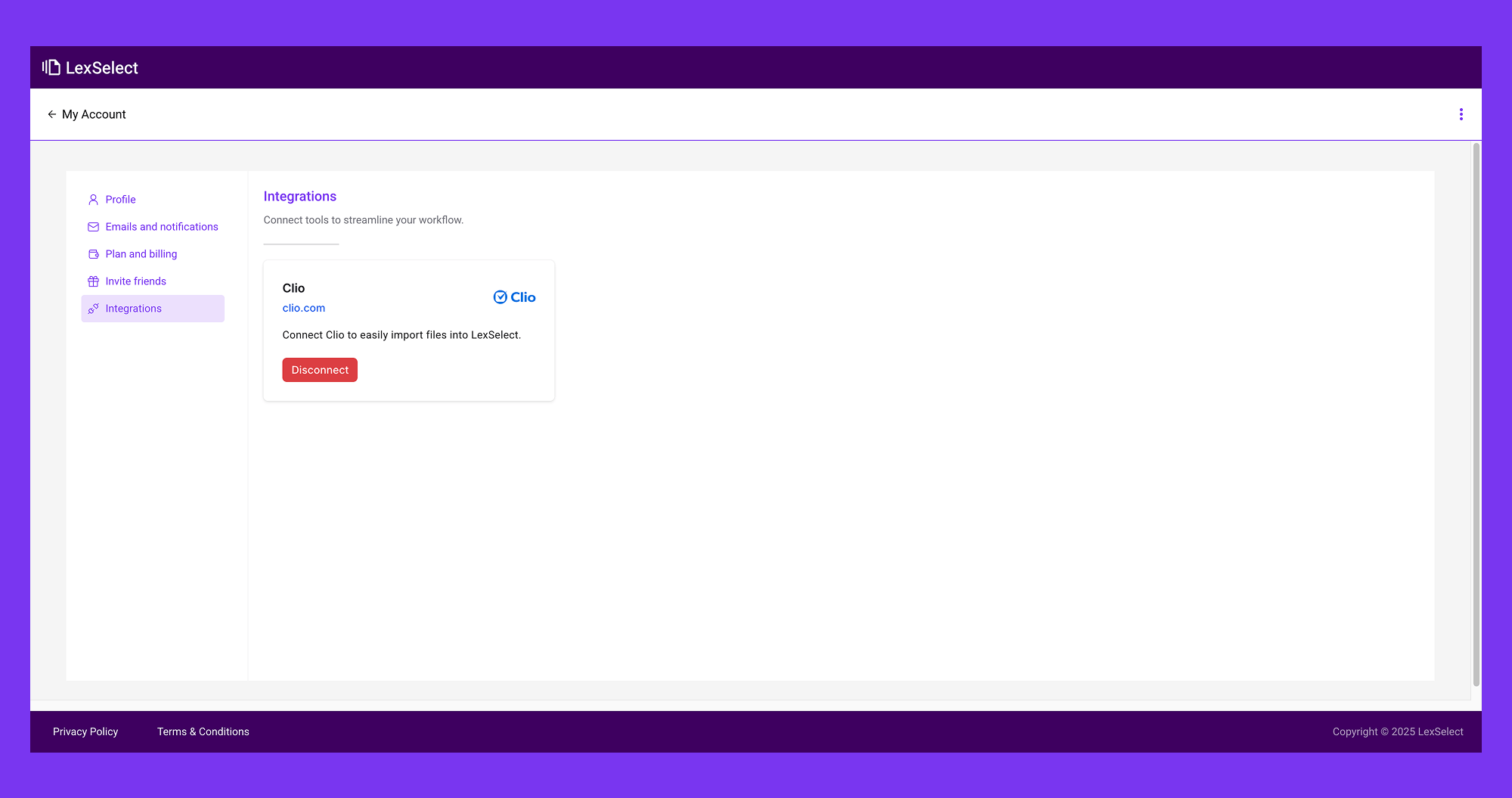Click the My Account title text
The image size is (1512, 798).
click(94, 114)
